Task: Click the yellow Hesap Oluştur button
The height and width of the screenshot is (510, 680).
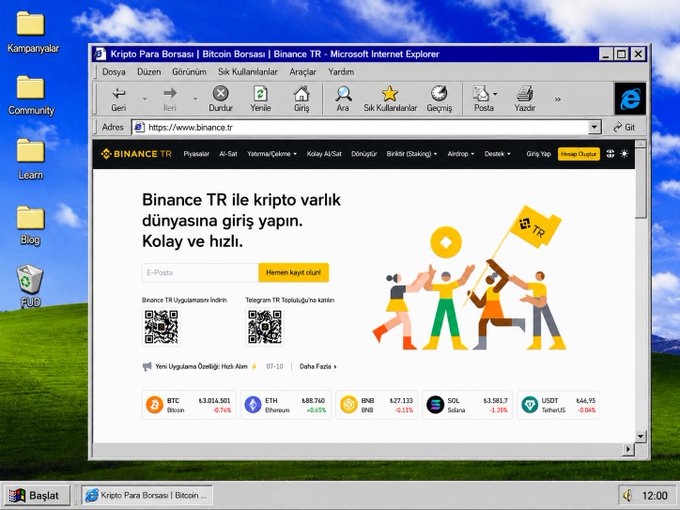Action: point(579,154)
